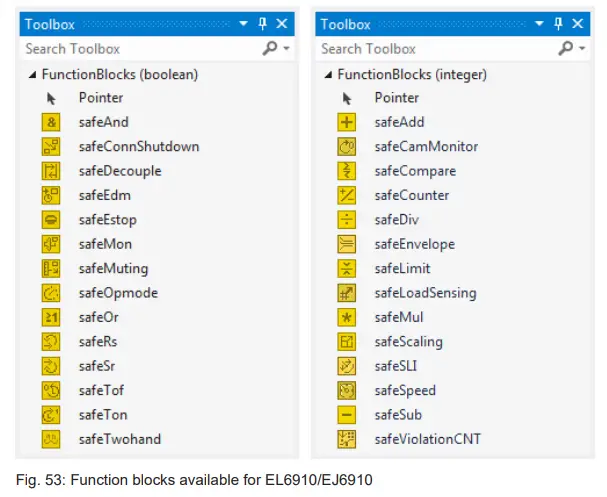The height and width of the screenshot is (497, 607).
Task: Pick the safeConnShutdown block icon
Action: [x=51, y=147]
